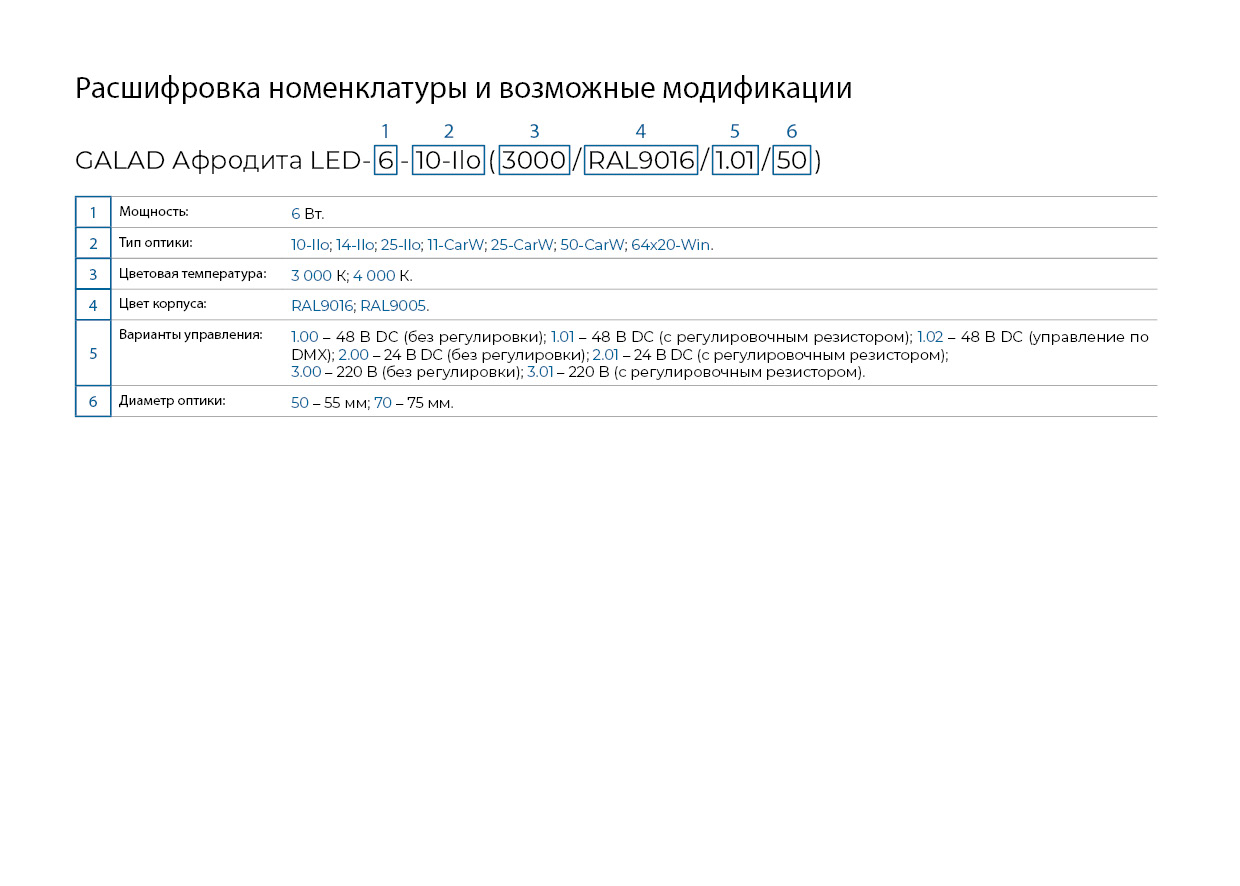Click the boxed '50' at the code's end
Image resolution: width=1240 pixels, height=886 pixels.
pyautogui.click(x=791, y=160)
